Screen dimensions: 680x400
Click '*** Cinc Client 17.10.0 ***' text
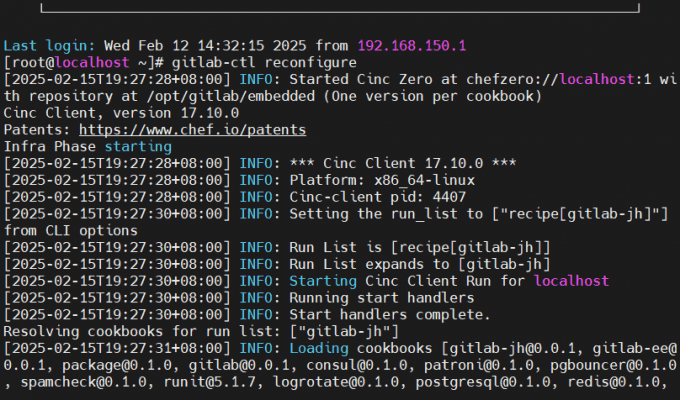point(403,164)
